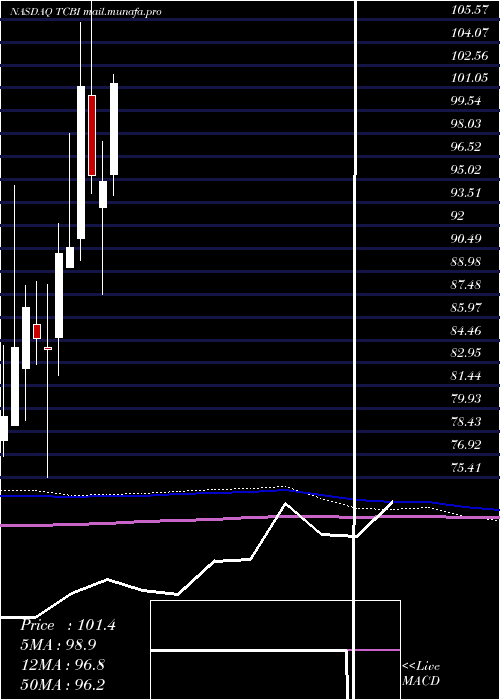The image size is (500, 700).
Task: Click the '12MA : 96.8' readout
Action: tap(63, 665)
